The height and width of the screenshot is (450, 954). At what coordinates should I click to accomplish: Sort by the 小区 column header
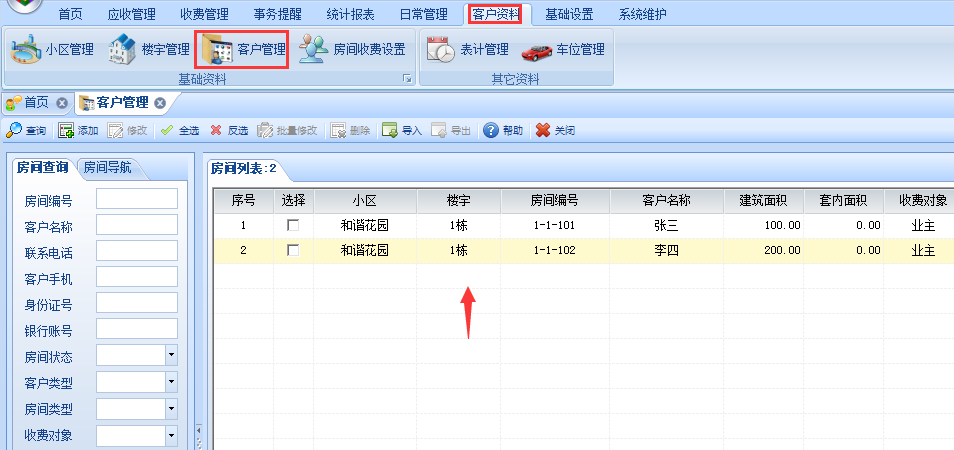(365, 201)
